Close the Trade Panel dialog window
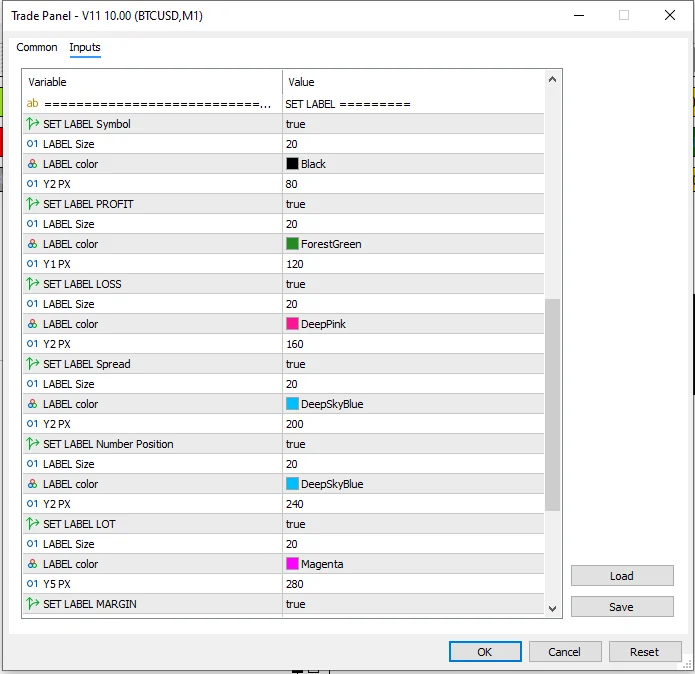Image resolution: width=695 pixels, height=674 pixels. point(670,15)
